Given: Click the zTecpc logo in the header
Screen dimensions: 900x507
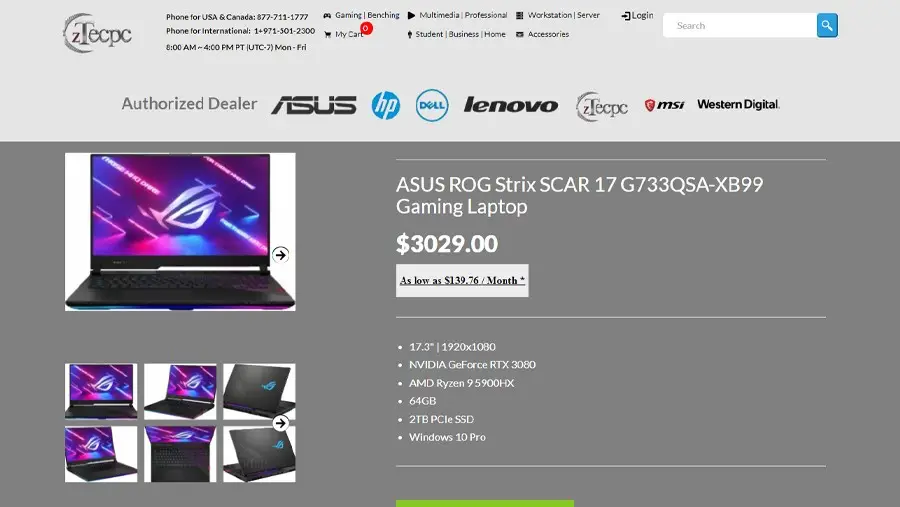Looking at the screenshot, I should (x=98, y=33).
